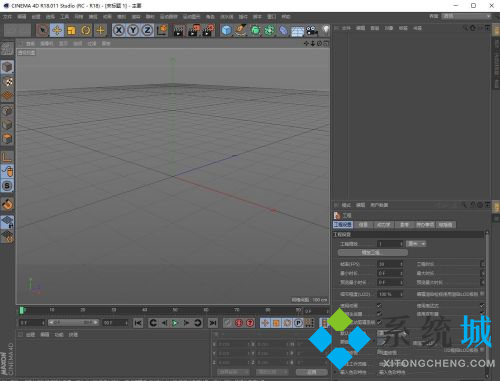Screen dimensions: 500x381
Task: Click the X position coordinate field
Action: (233, 344)
